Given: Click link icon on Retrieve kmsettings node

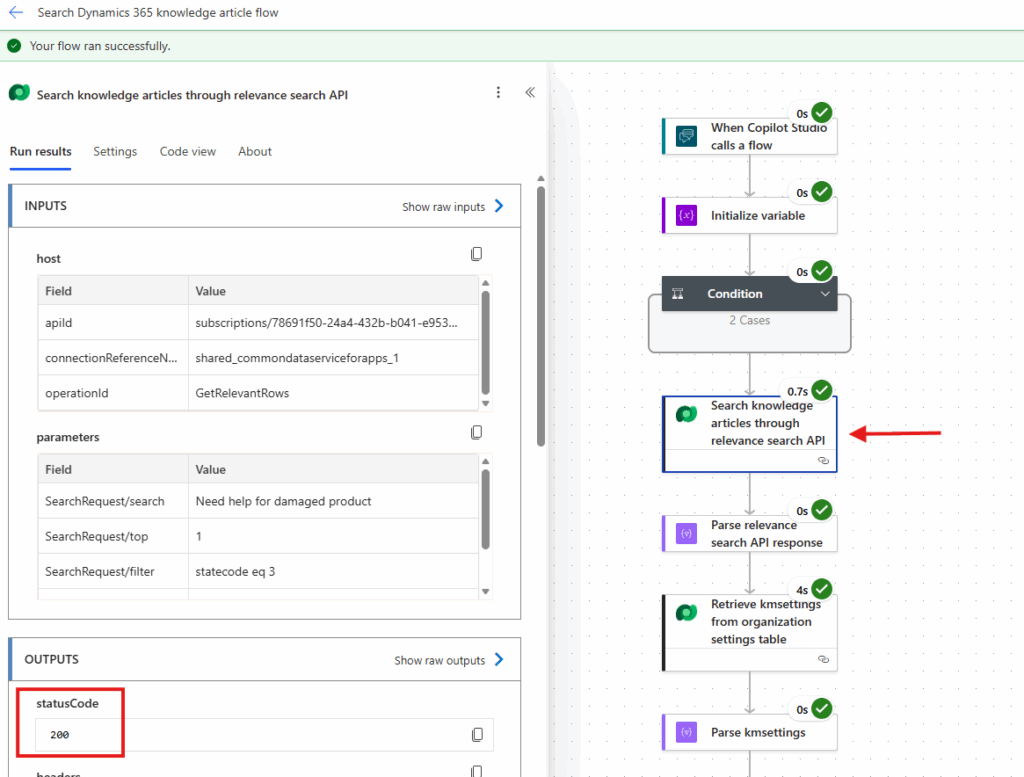Looking at the screenshot, I should 823,660.
